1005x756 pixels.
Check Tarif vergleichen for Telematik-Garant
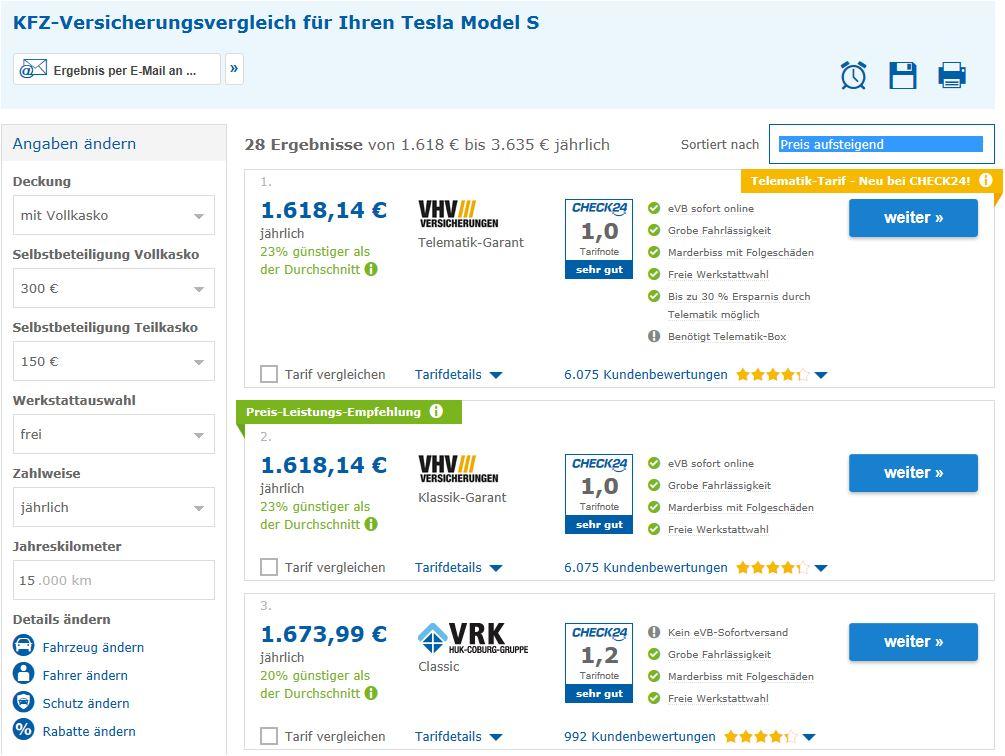tap(269, 374)
